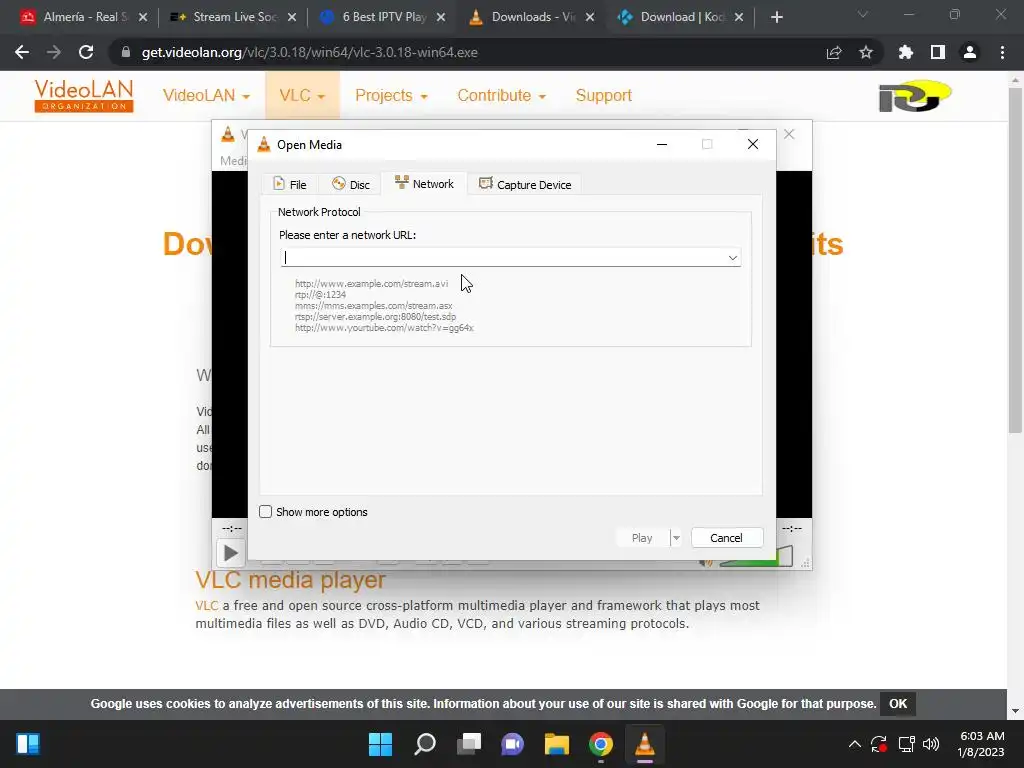
Task: Open the Contribute dropdown menu
Action: (x=502, y=95)
